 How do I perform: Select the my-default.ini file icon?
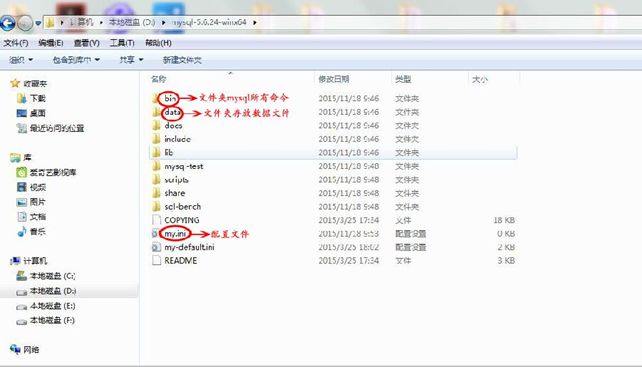coord(156,247)
